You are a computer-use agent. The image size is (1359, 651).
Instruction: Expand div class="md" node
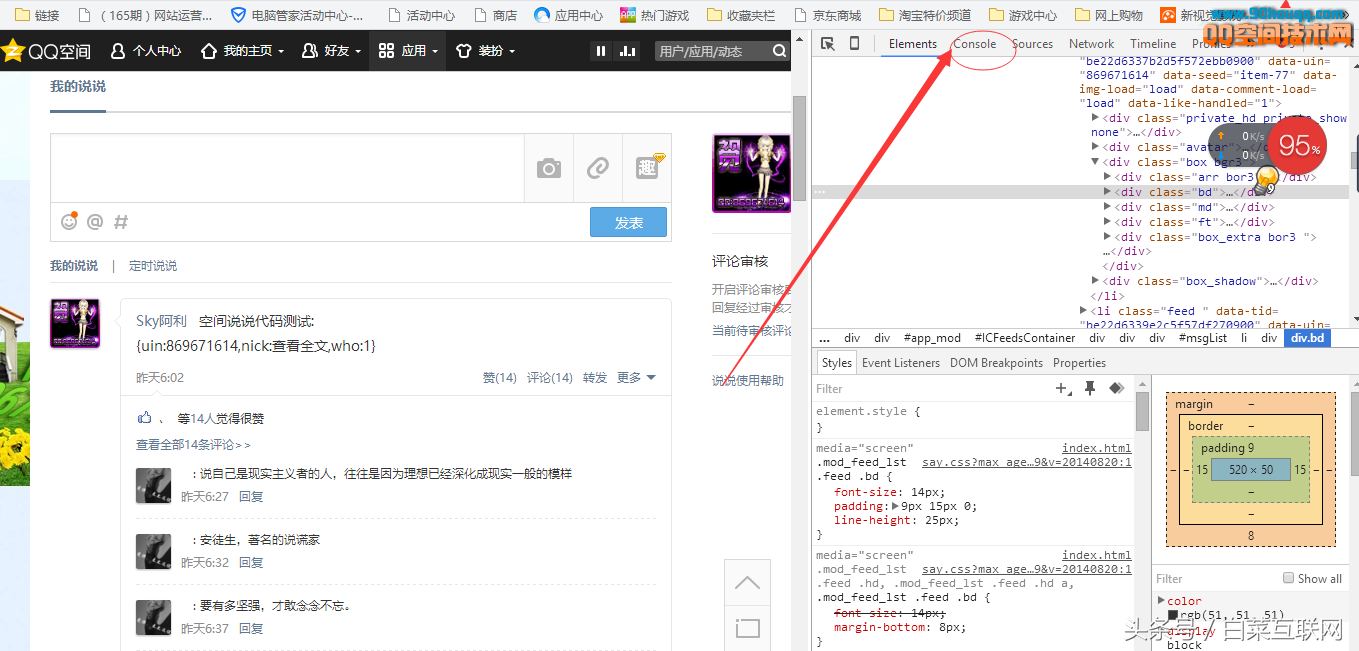[x=1107, y=207]
